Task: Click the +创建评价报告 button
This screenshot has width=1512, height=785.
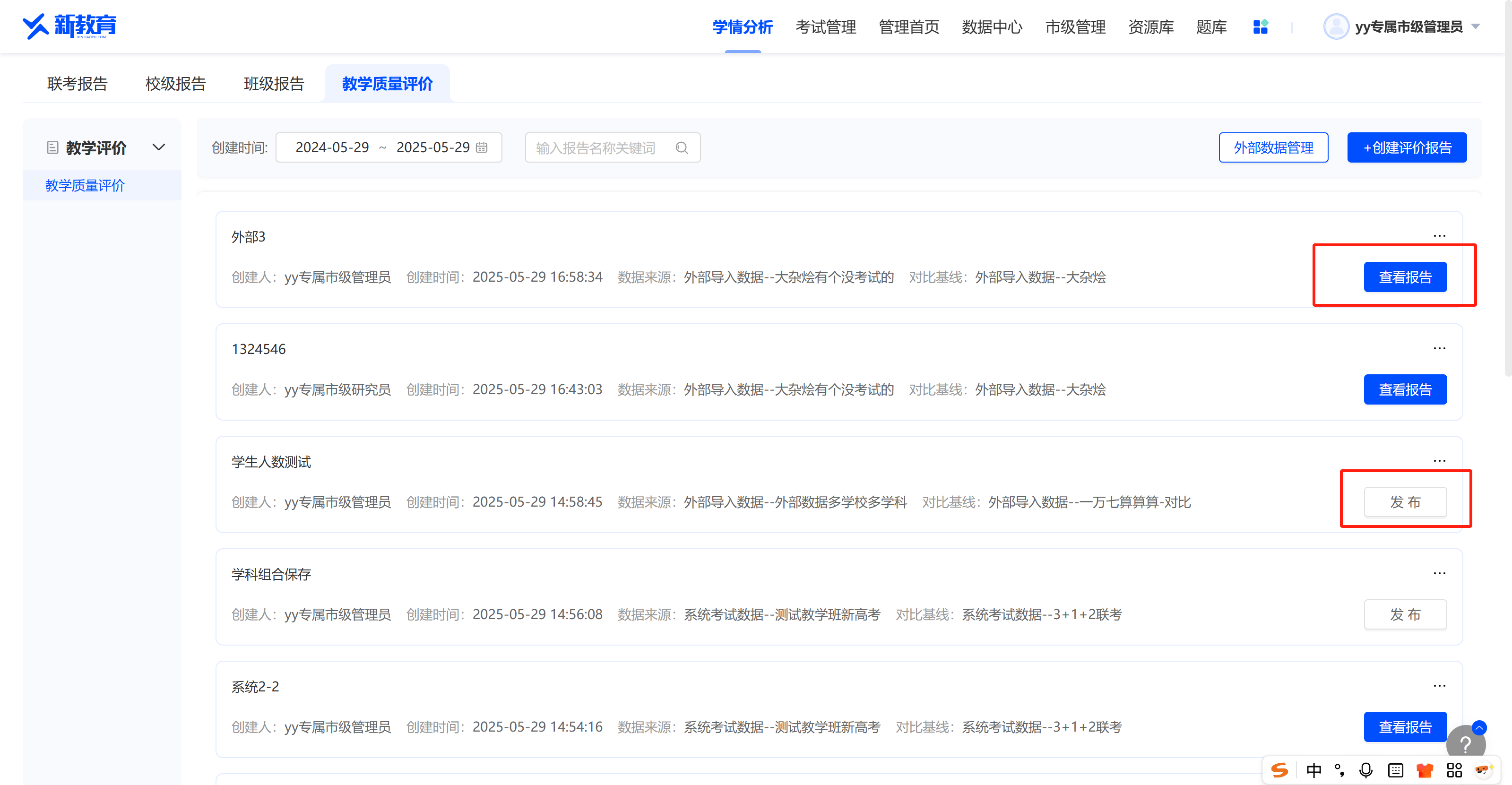Action: pos(1406,148)
